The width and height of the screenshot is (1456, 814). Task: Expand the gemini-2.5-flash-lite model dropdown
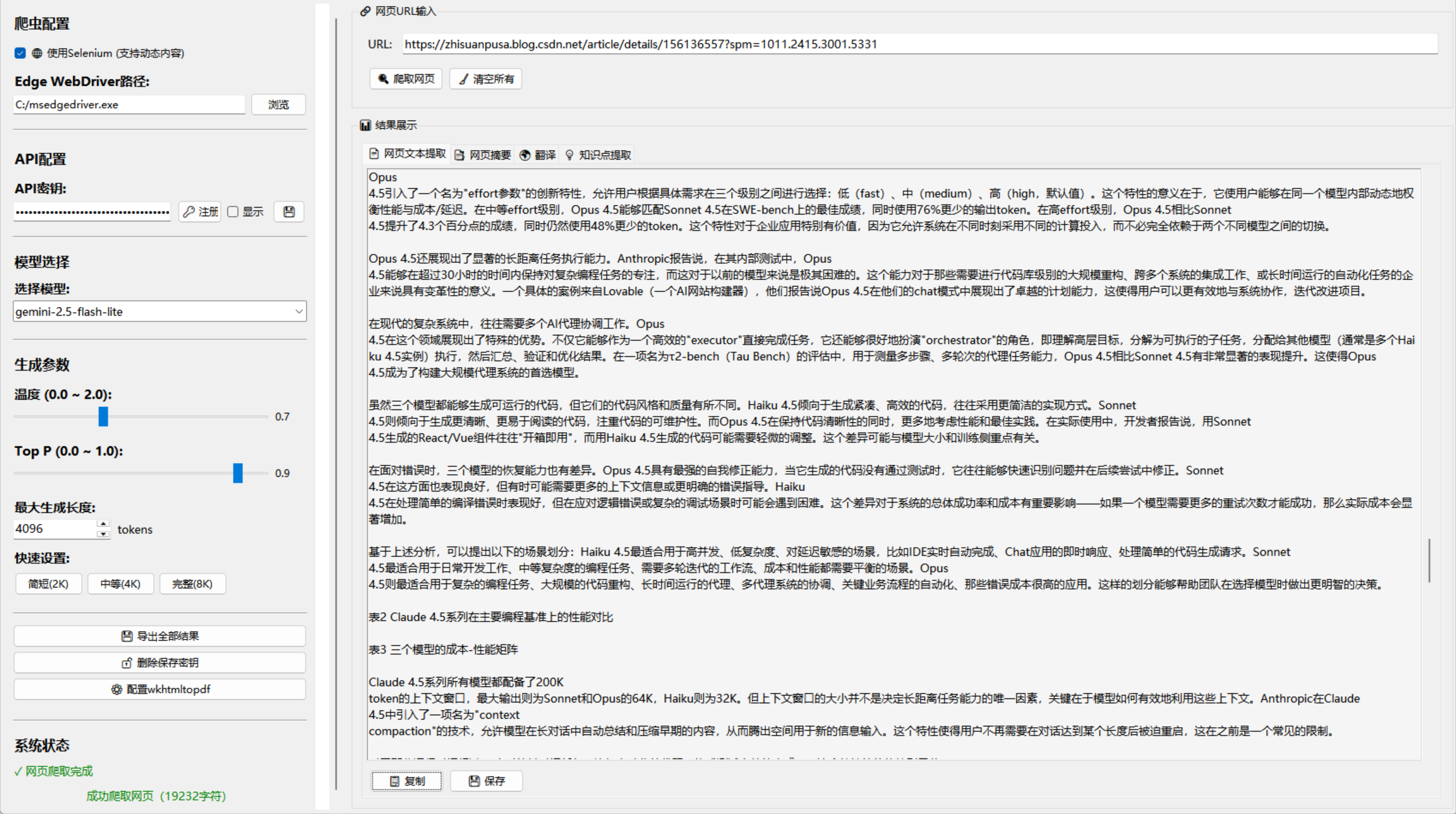point(298,312)
